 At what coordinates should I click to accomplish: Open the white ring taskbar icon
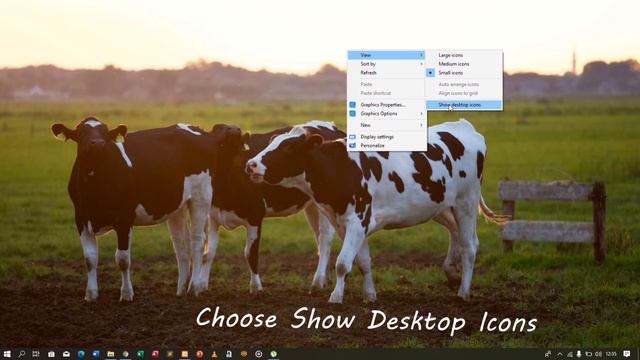[x=259, y=354]
